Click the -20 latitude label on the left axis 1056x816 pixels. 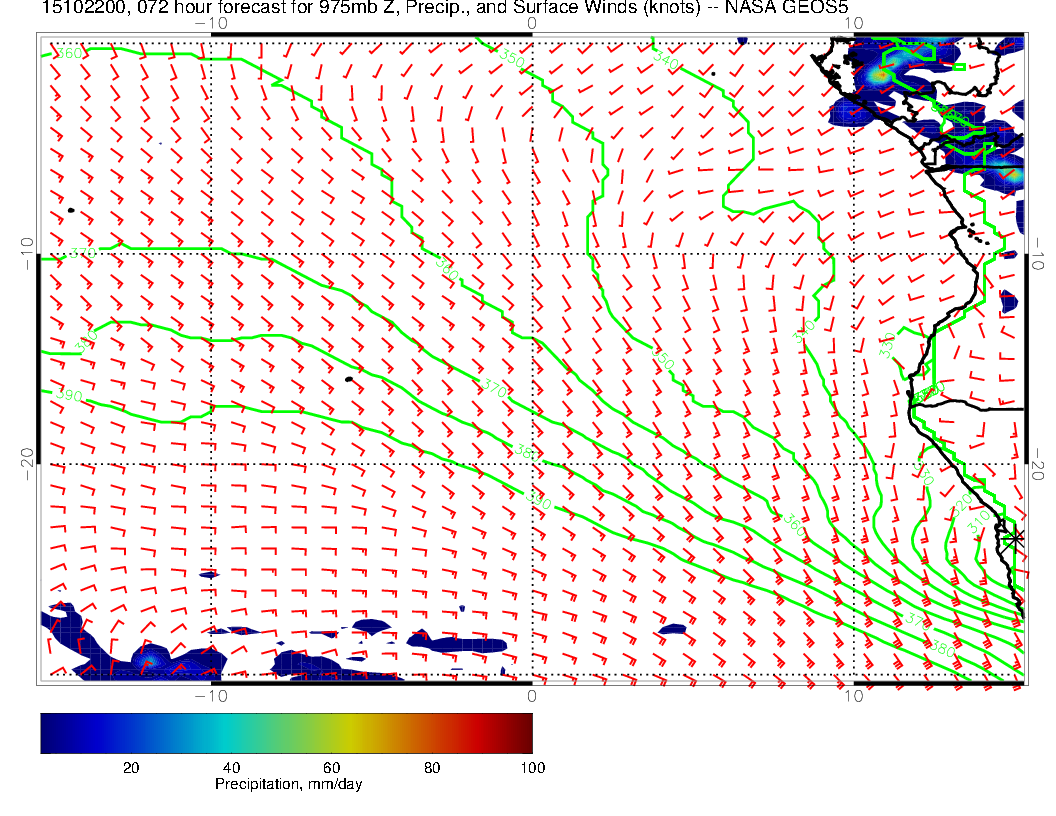[26, 458]
